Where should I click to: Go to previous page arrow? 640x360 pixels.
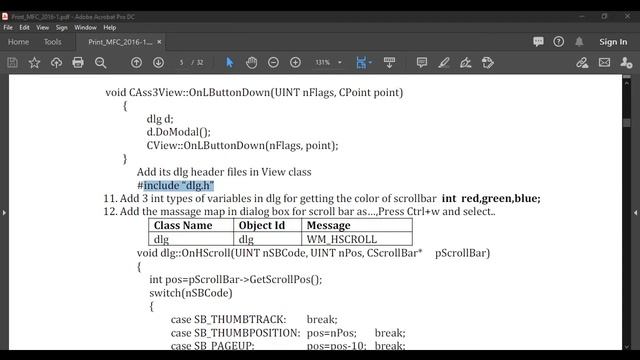coord(136,62)
